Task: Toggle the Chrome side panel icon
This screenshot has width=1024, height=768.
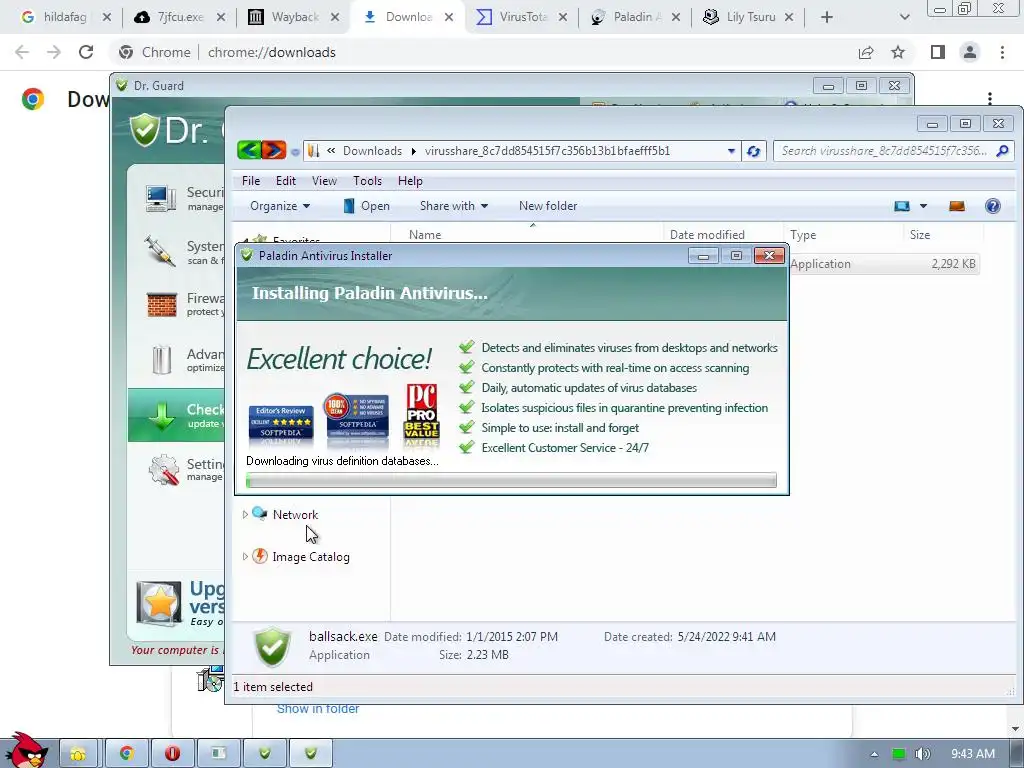Action: (x=938, y=52)
